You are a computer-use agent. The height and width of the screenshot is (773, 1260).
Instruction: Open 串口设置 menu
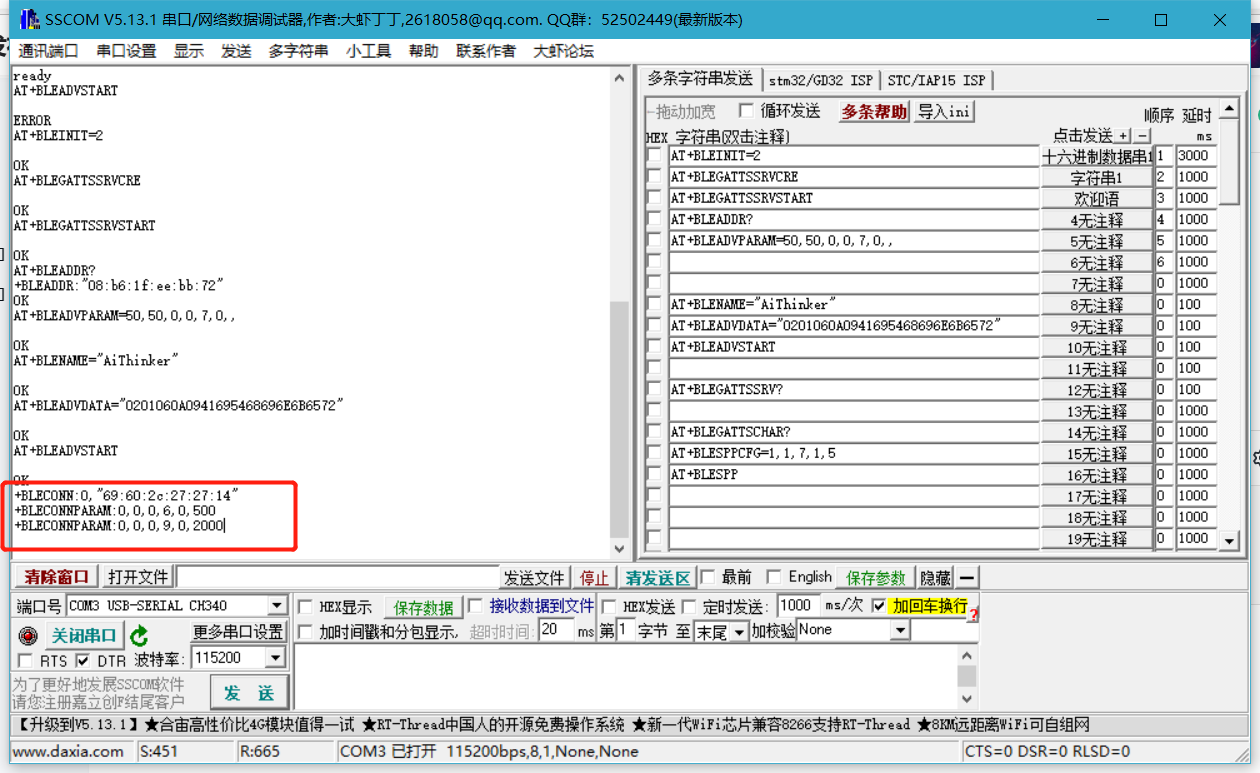pyautogui.click(x=126, y=51)
